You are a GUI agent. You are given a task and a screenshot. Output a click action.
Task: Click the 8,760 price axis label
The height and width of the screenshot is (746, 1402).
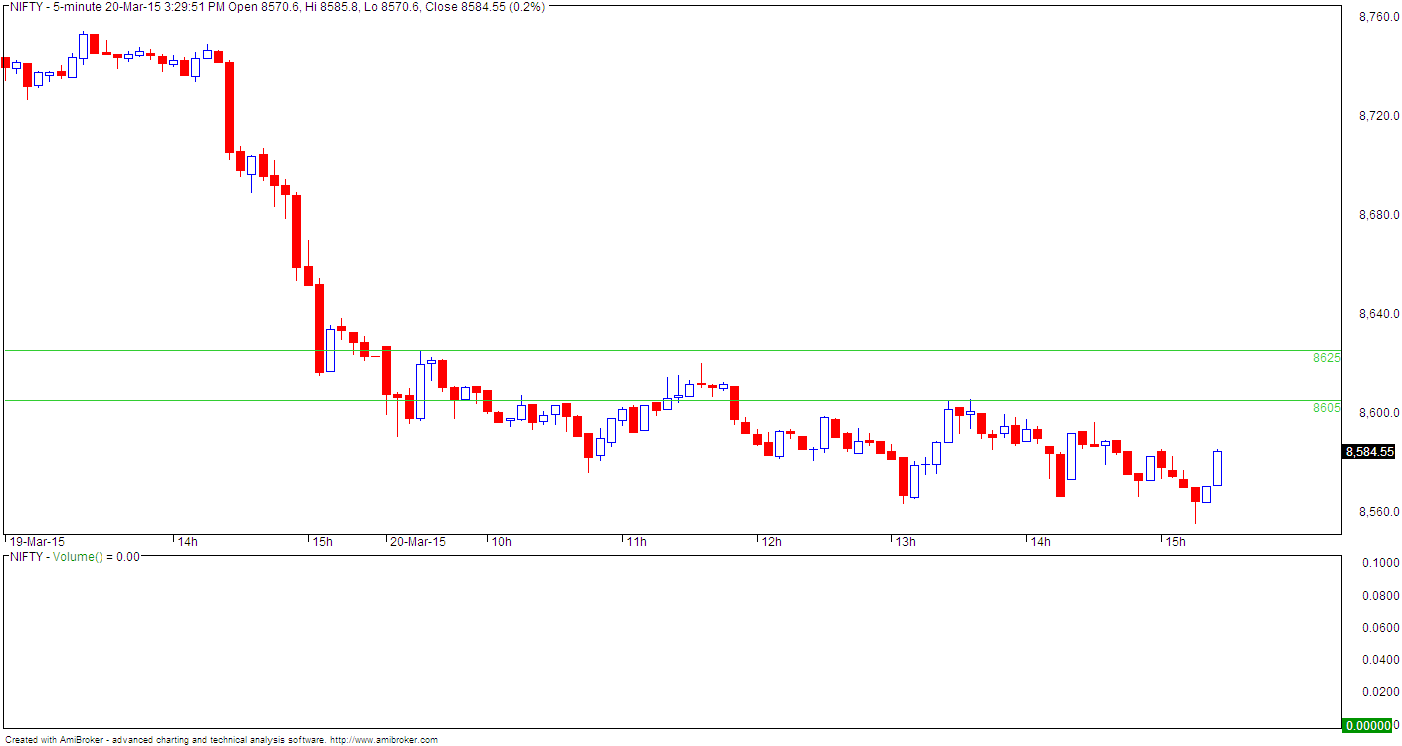[1377, 17]
